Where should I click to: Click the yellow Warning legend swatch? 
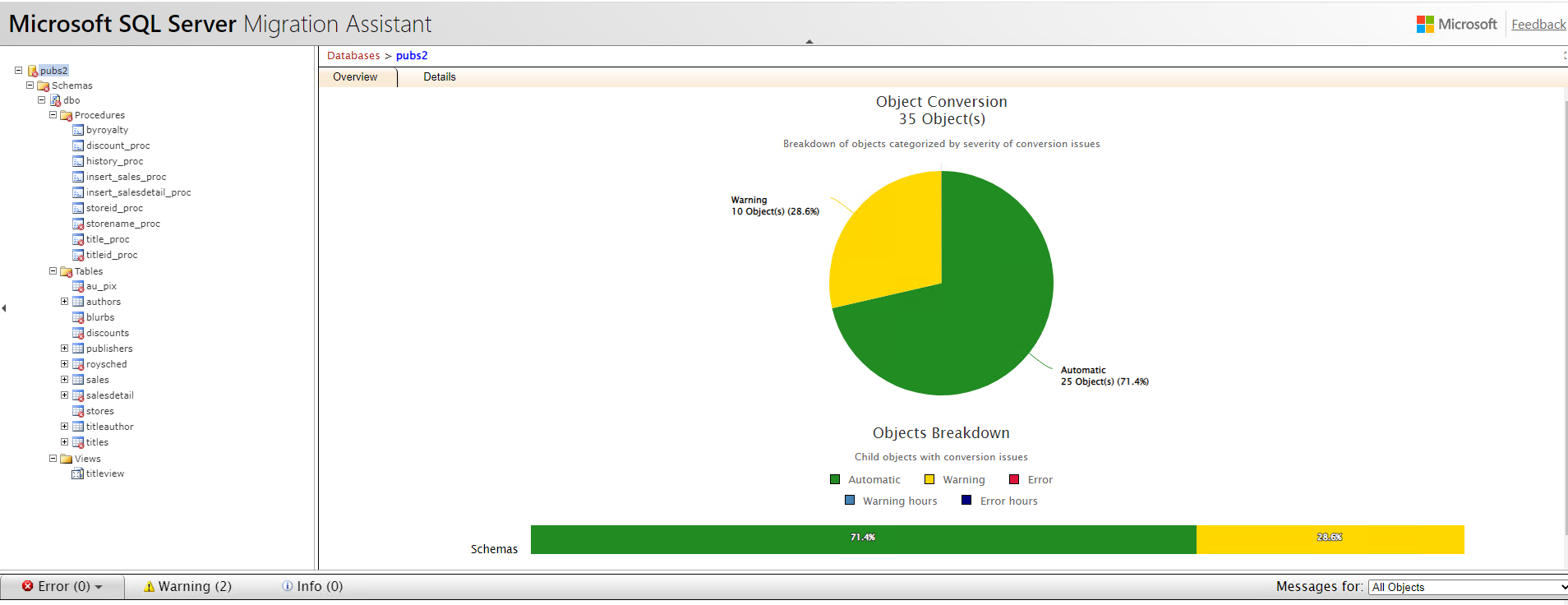[929, 480]
